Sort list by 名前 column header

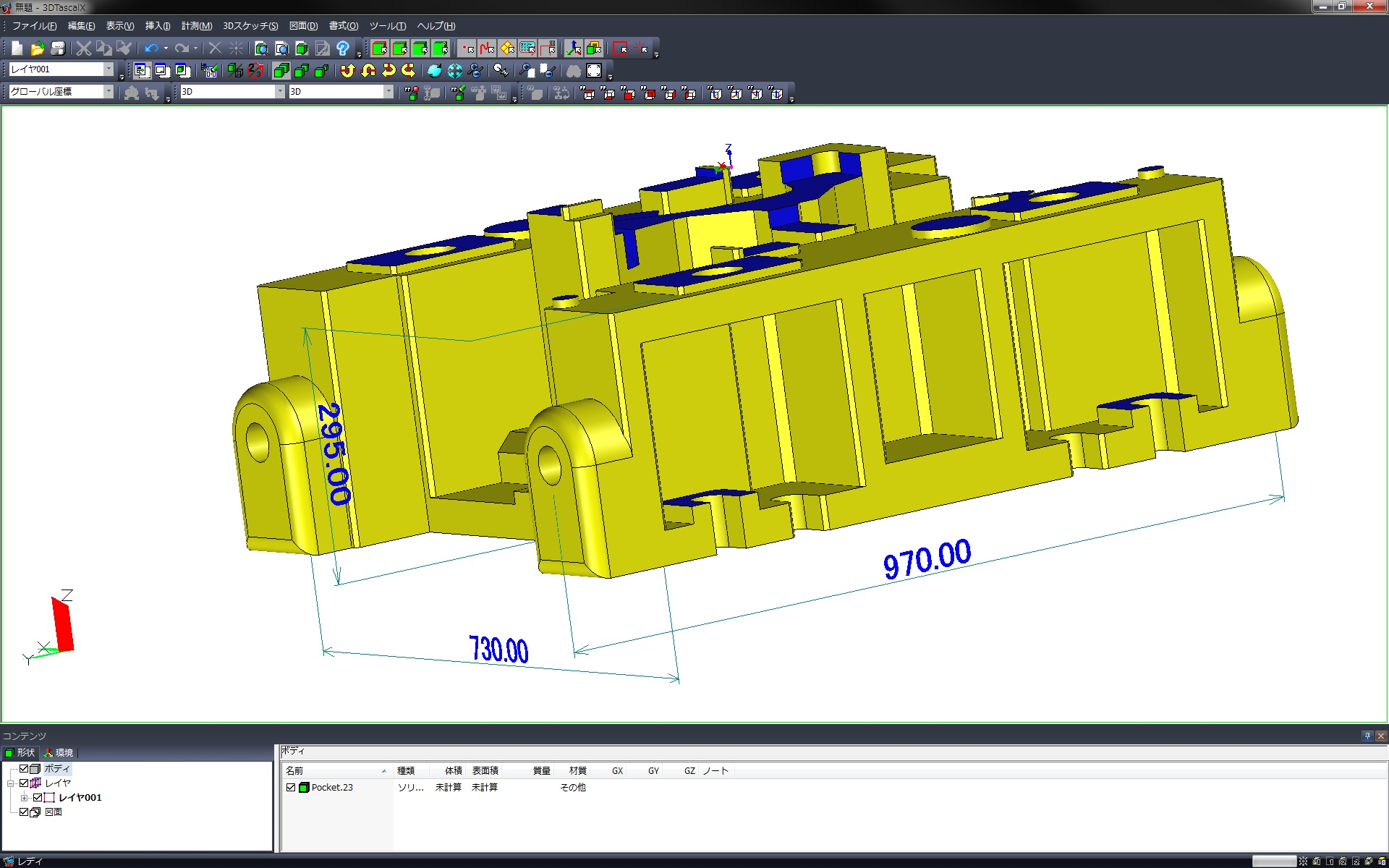[294, 770]
